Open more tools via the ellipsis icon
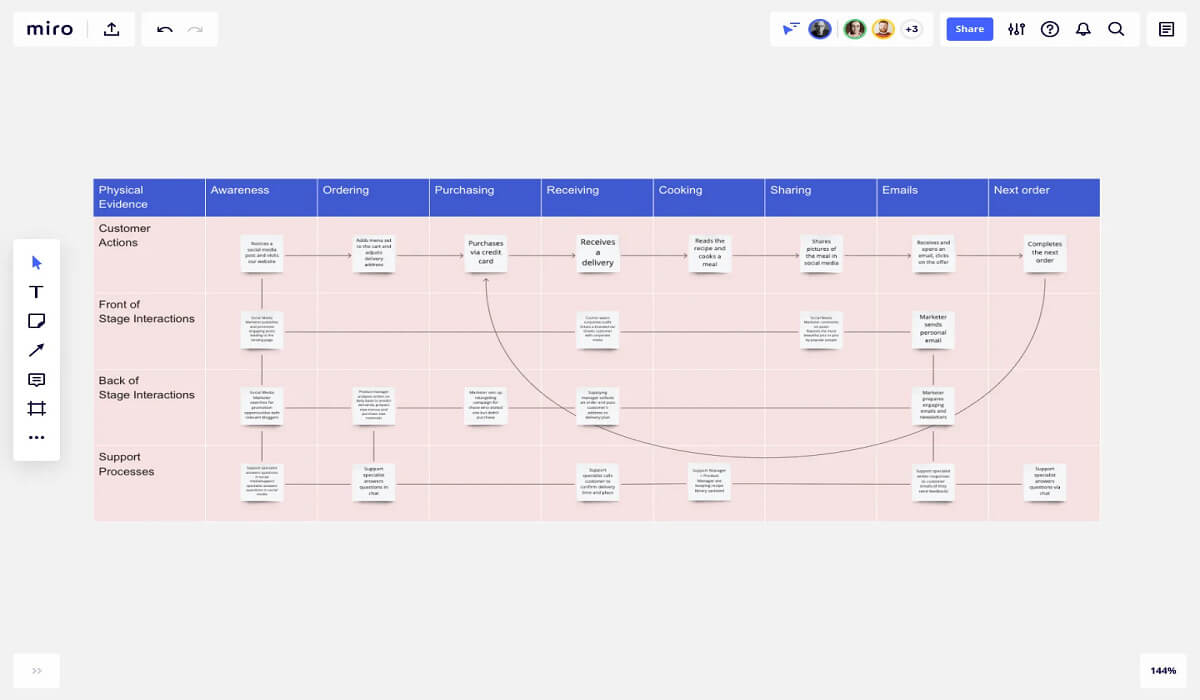Image resolution: width=1200 pixels, height=700 pixels. [36, 437]
